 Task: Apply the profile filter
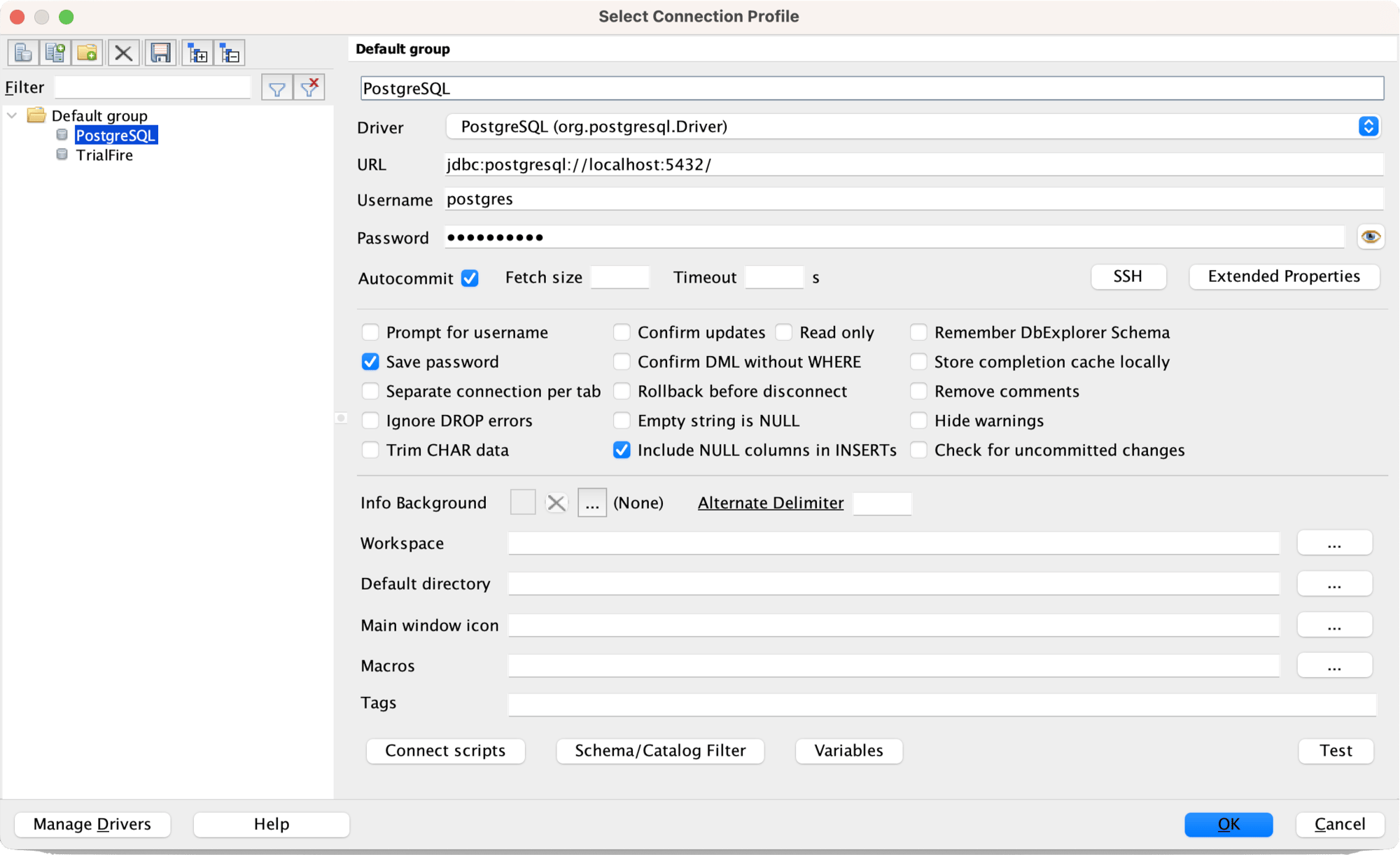[276, 87]
